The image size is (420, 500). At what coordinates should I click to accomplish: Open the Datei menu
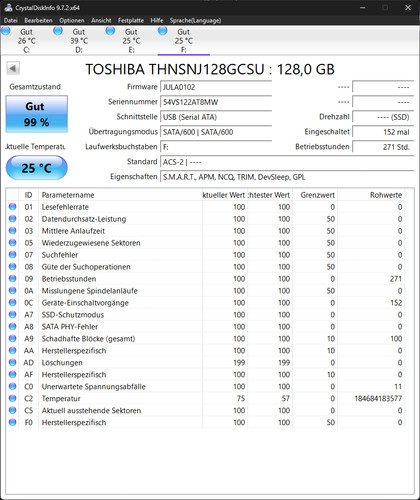click(x=11, y=20)
